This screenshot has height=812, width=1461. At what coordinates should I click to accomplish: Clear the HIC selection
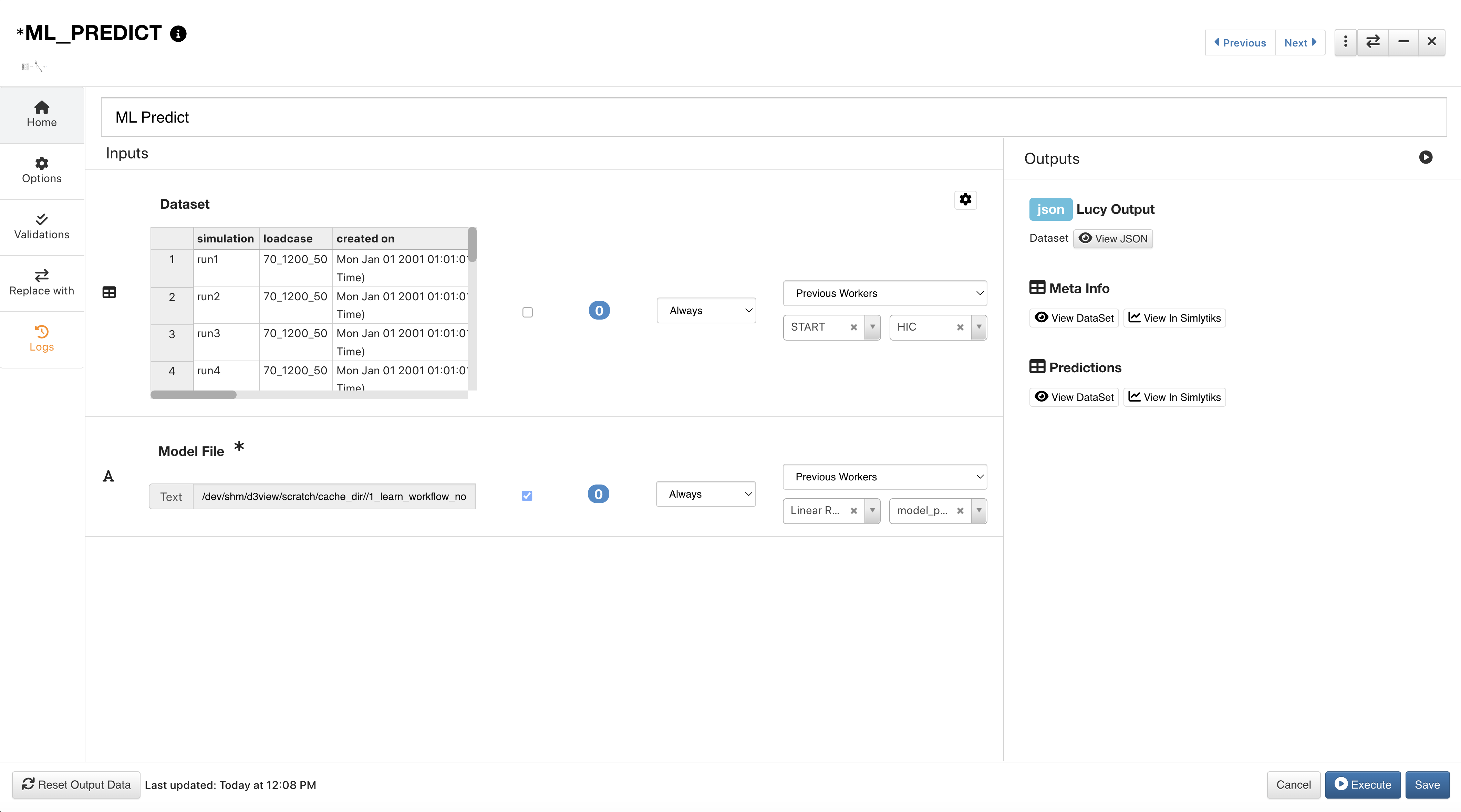(960, 327)
